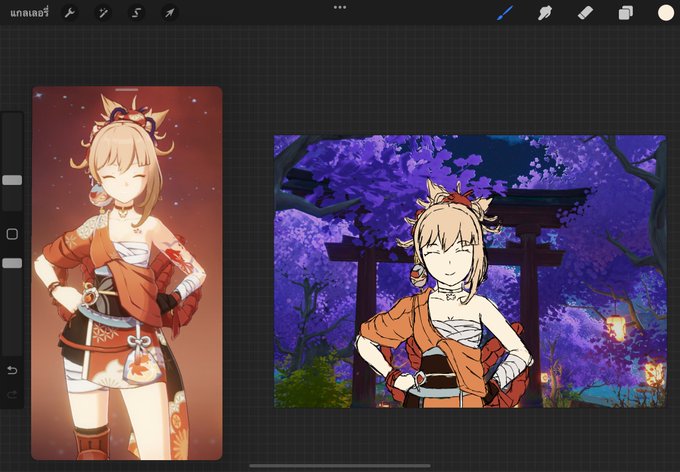Select the Smudge finger tool

pos(545,13)
